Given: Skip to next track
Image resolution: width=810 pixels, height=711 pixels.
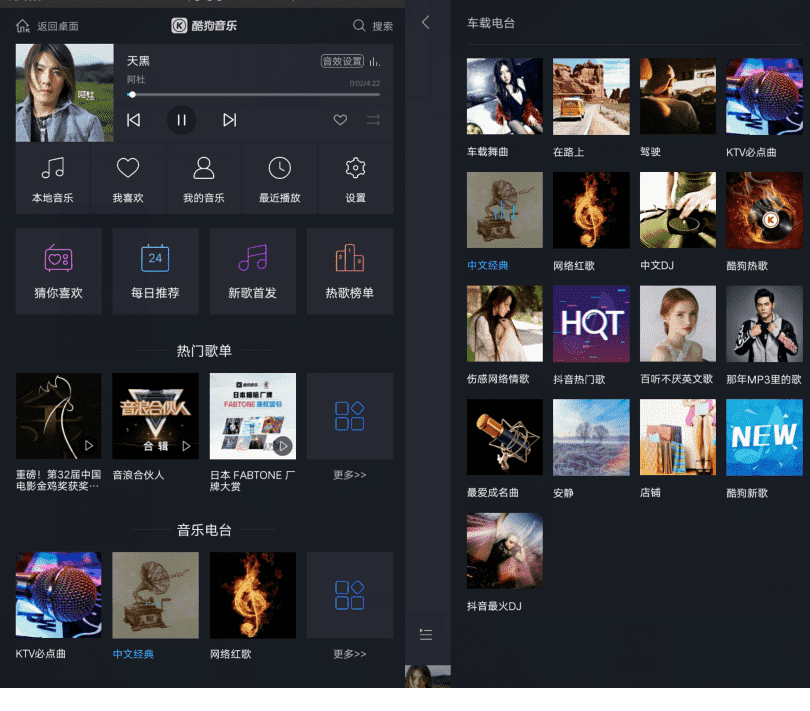Looking at the screenshot, I should pos(229,120).
